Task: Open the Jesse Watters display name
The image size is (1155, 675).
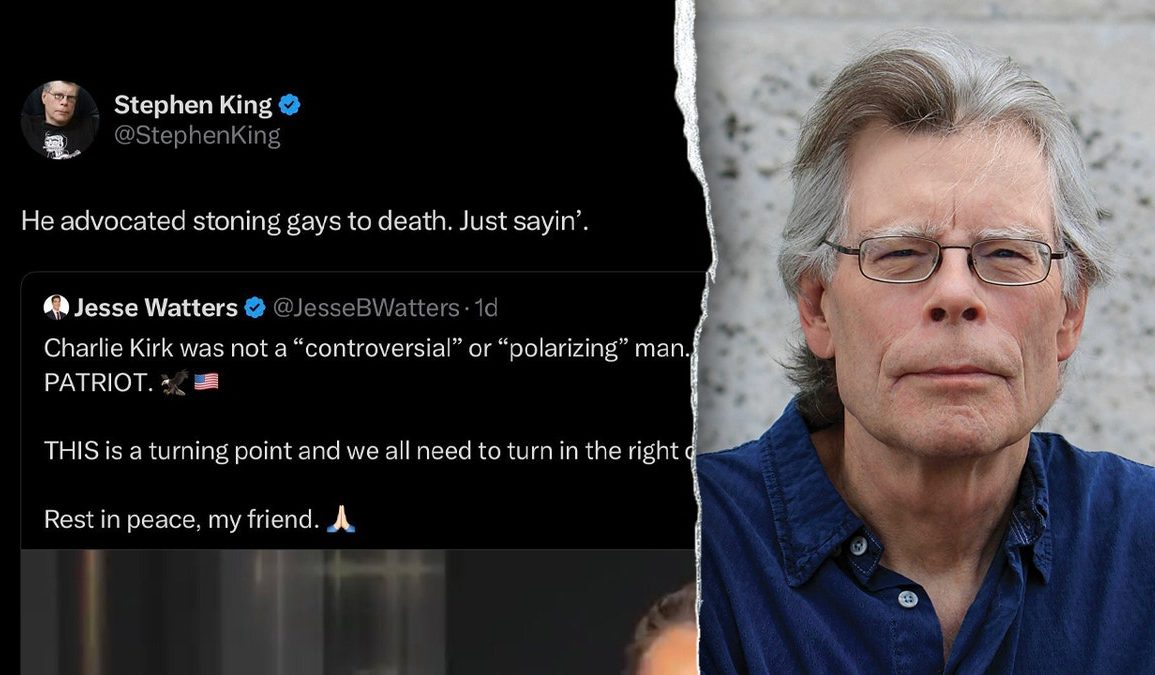Action: click(x=156, y=308)
